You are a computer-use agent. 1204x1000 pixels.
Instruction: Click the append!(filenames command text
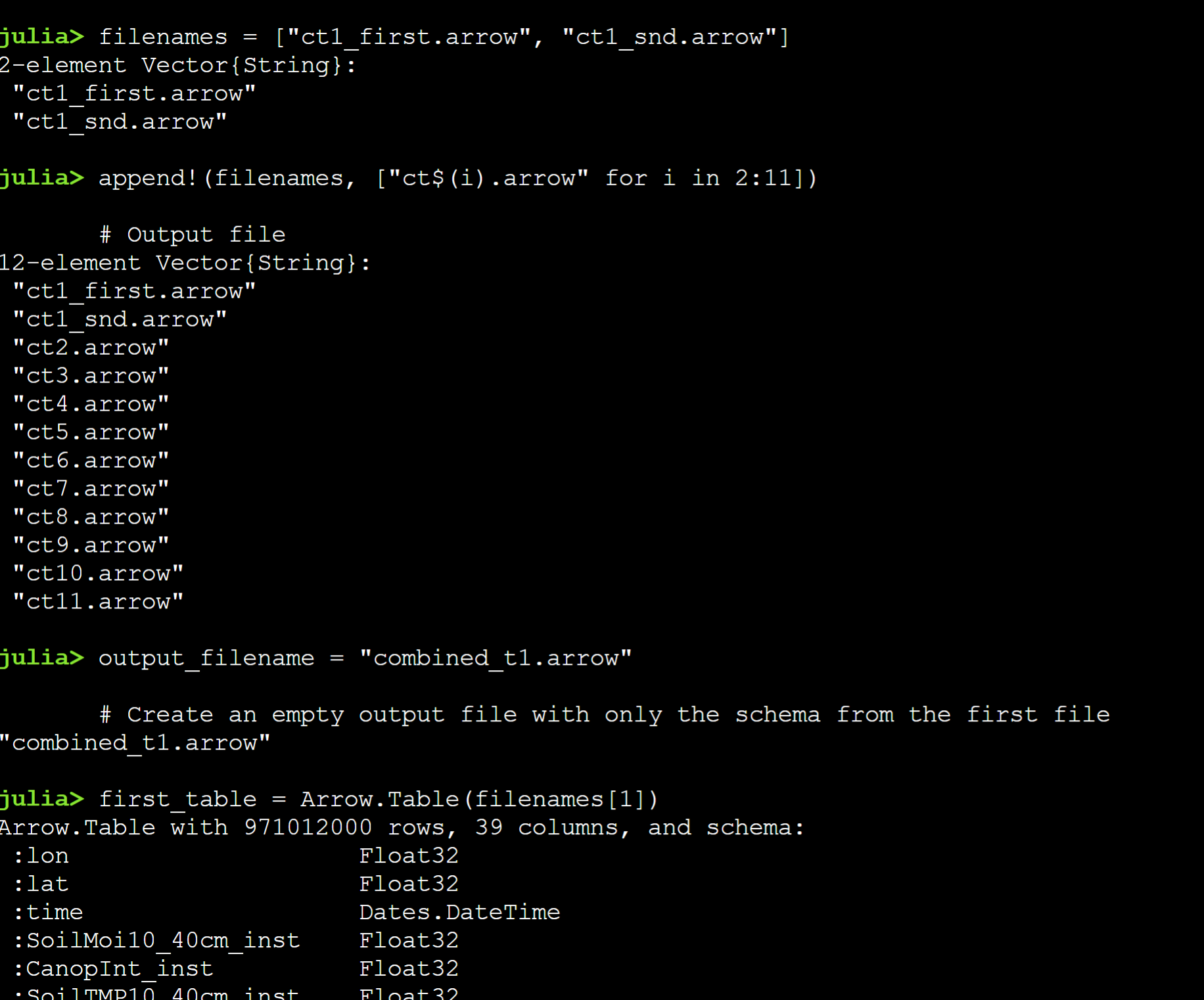[457, 178]
